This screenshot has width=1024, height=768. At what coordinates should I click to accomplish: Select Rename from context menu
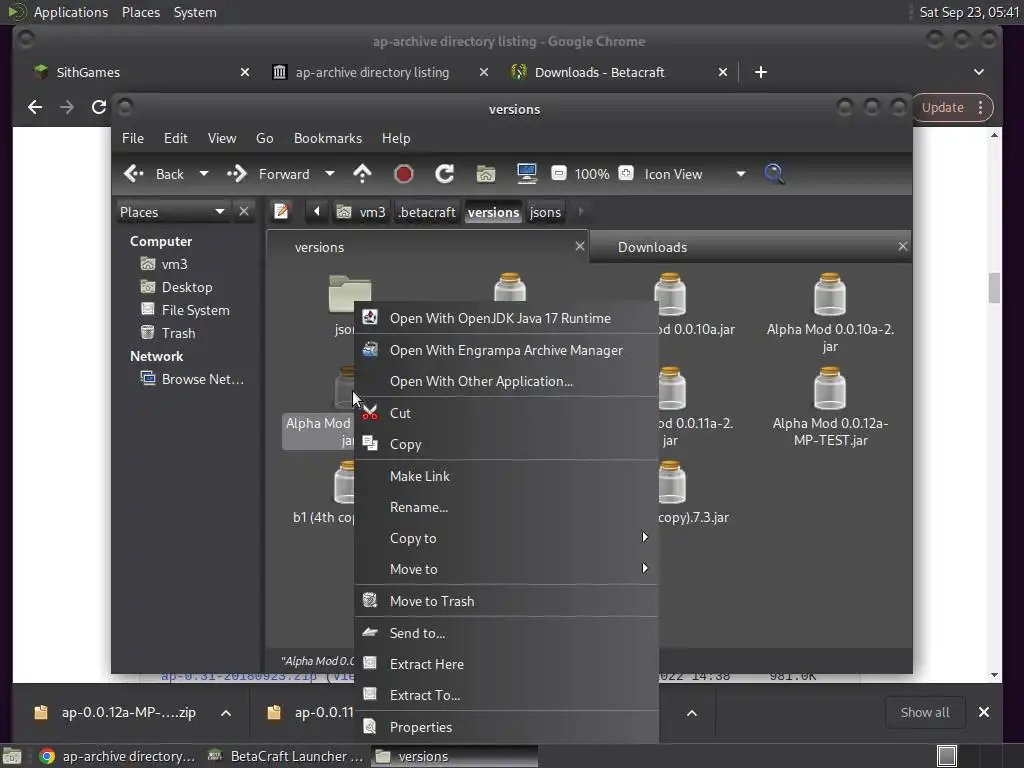[506, 507]
